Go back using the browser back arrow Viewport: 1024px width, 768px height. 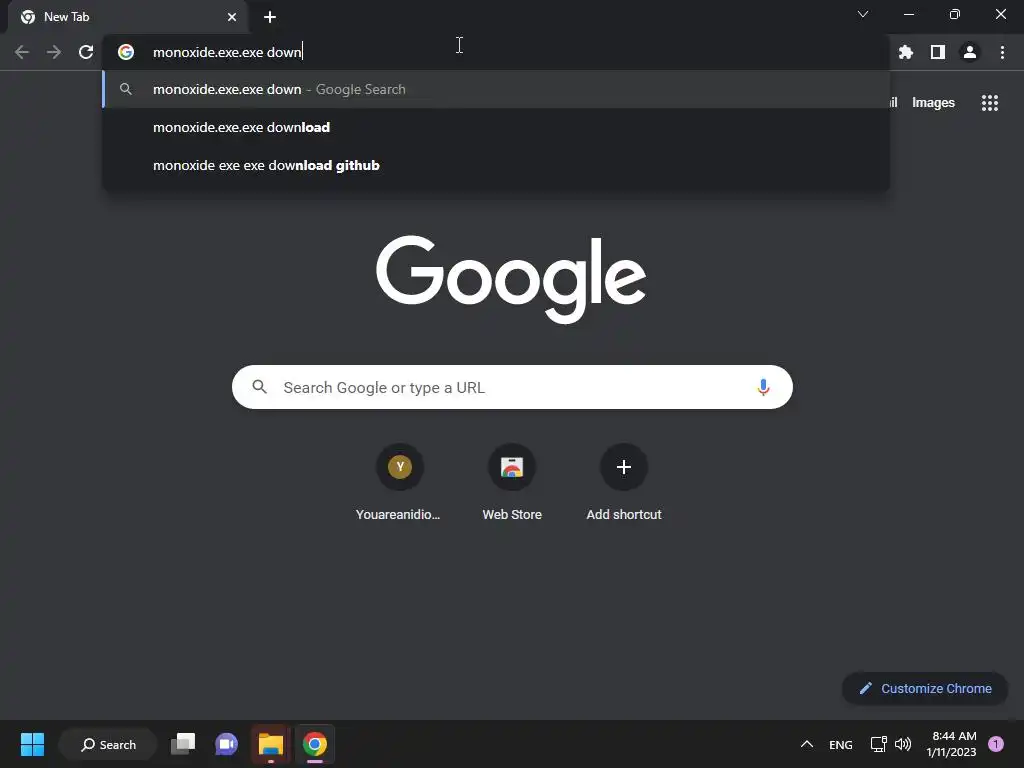tap(22, 52)
